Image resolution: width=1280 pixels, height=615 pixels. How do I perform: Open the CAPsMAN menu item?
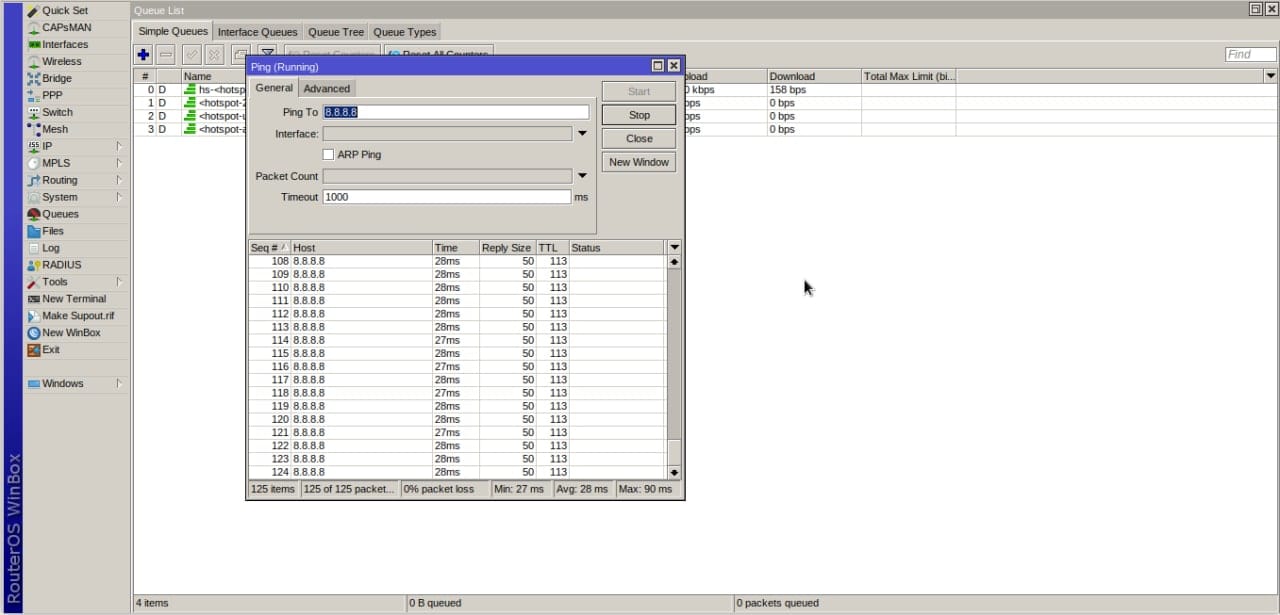click(x=67, y=27)
